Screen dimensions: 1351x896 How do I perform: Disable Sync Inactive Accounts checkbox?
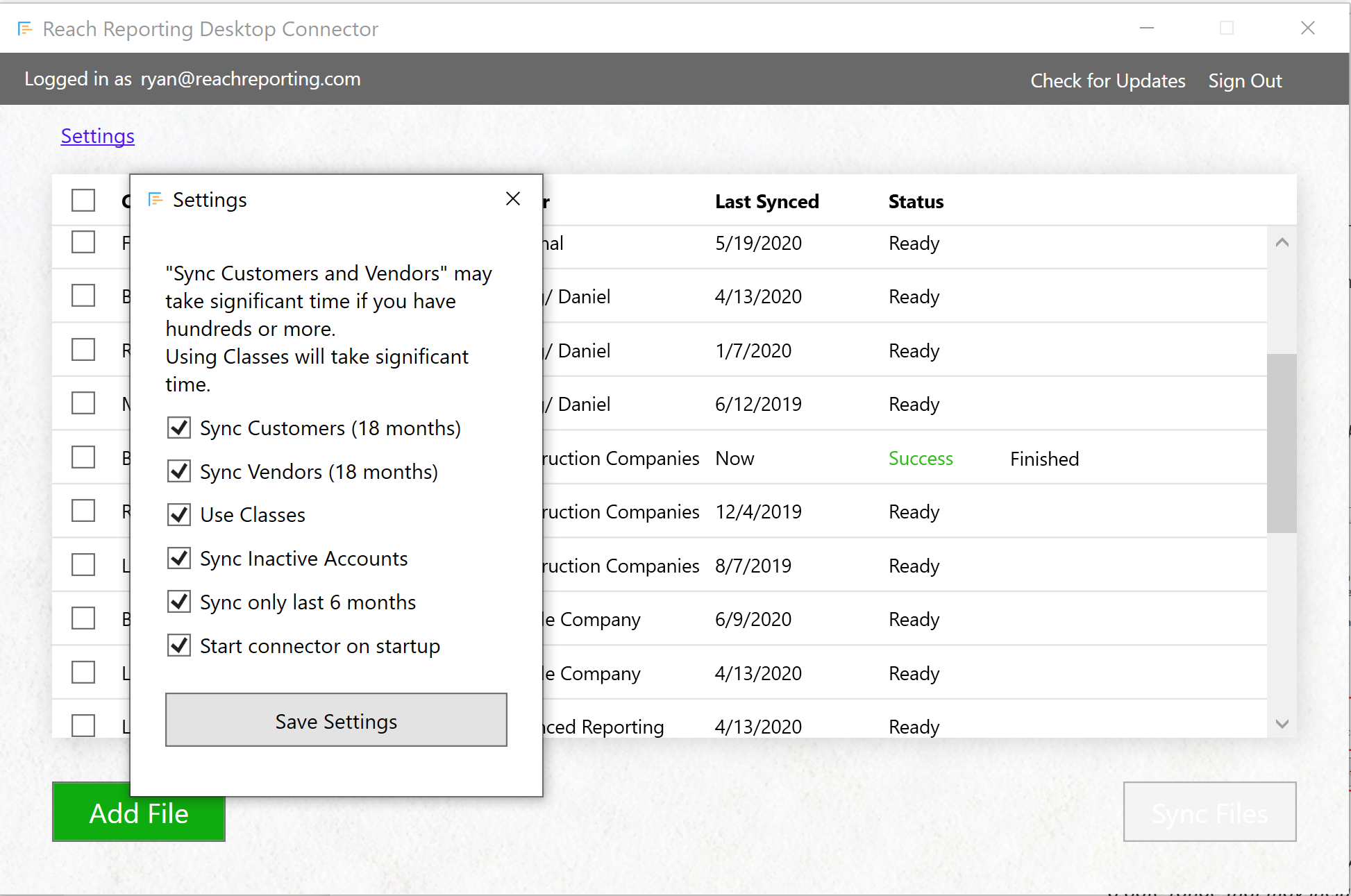pos(179,558)
